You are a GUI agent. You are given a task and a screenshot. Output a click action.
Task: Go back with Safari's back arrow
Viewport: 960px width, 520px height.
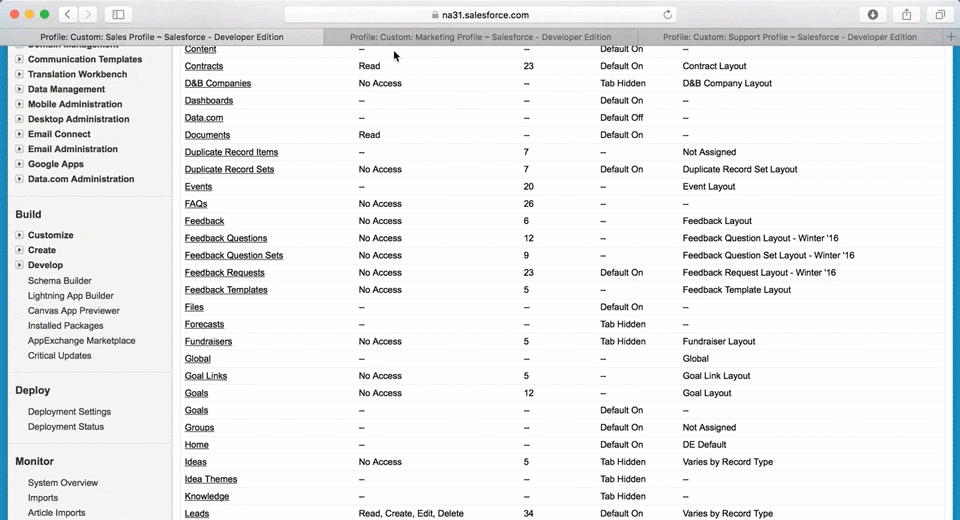click(68, 14)
